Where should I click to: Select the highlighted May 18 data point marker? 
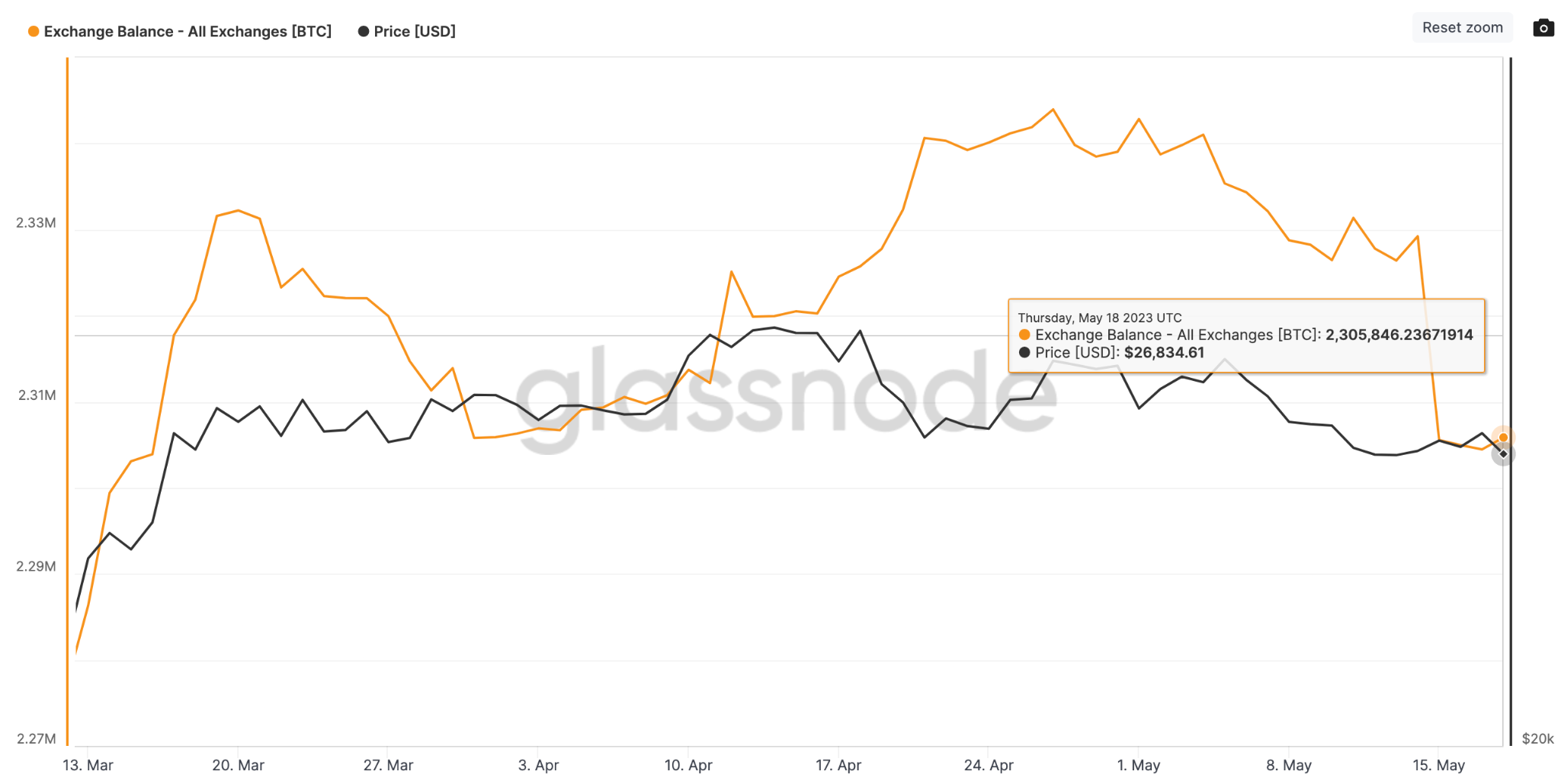tap(1502, 437)
